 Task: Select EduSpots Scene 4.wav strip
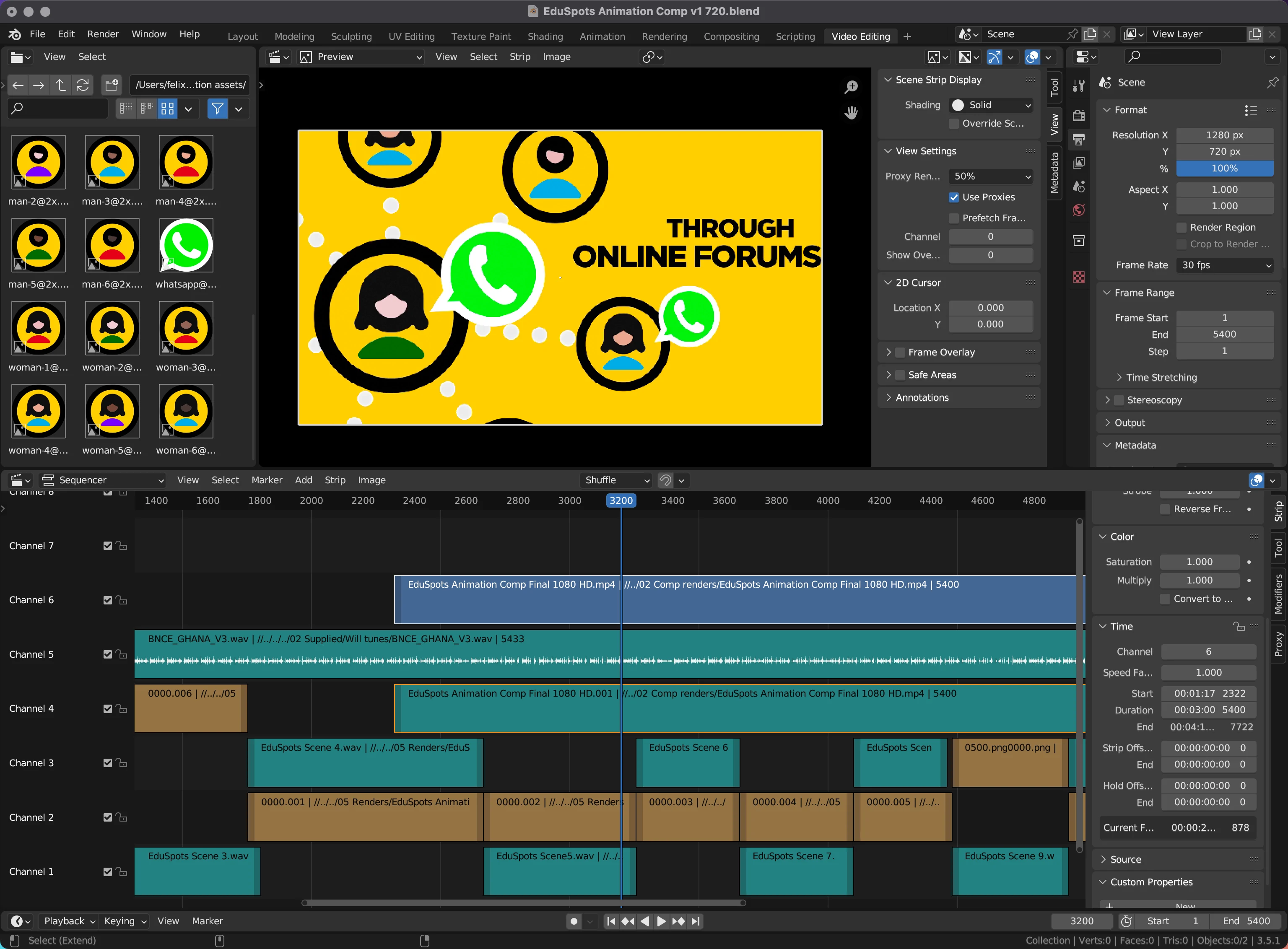365,763
